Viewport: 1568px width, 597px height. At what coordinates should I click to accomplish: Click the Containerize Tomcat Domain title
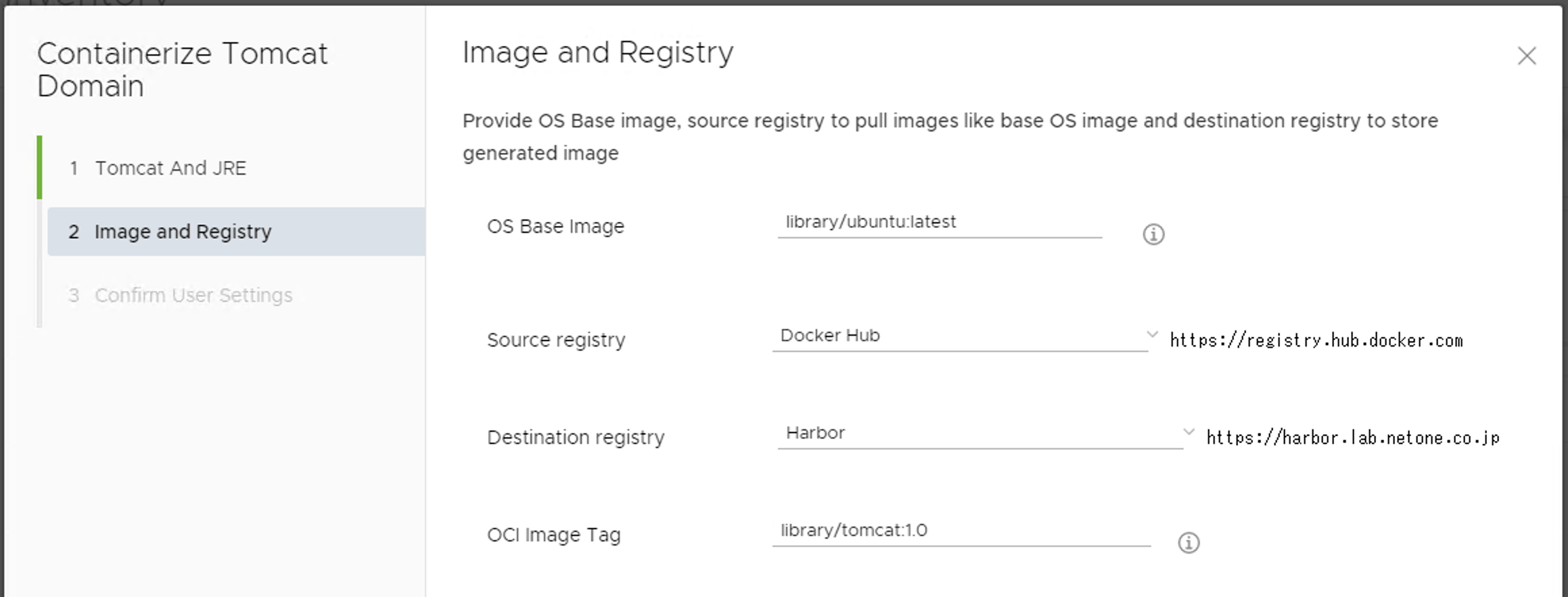click(x=183, y=70)
